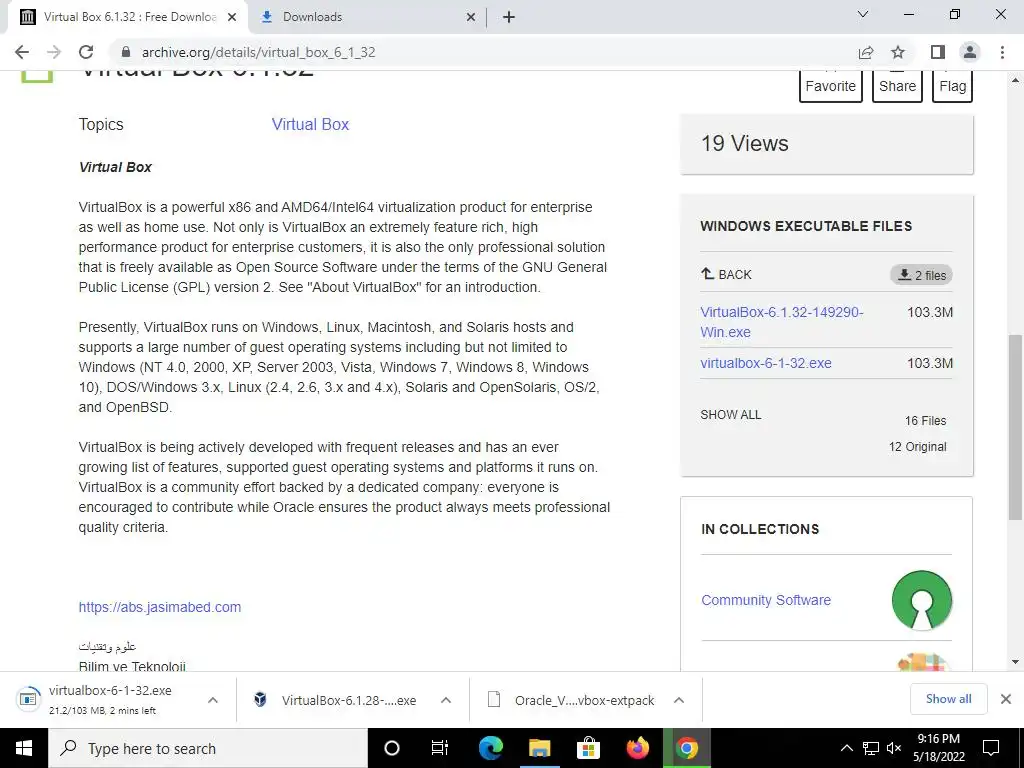This screenshot has height=768, width=1024.
Task: Reload the archive.org page
Action: point(86,52)
